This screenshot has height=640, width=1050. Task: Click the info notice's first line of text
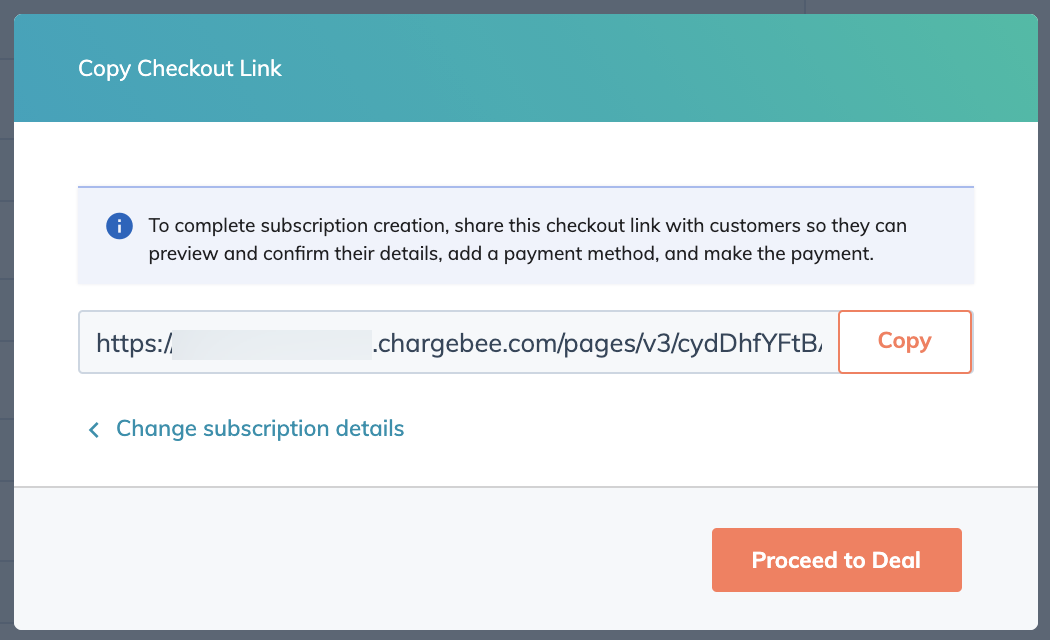[x=527, y=226]
